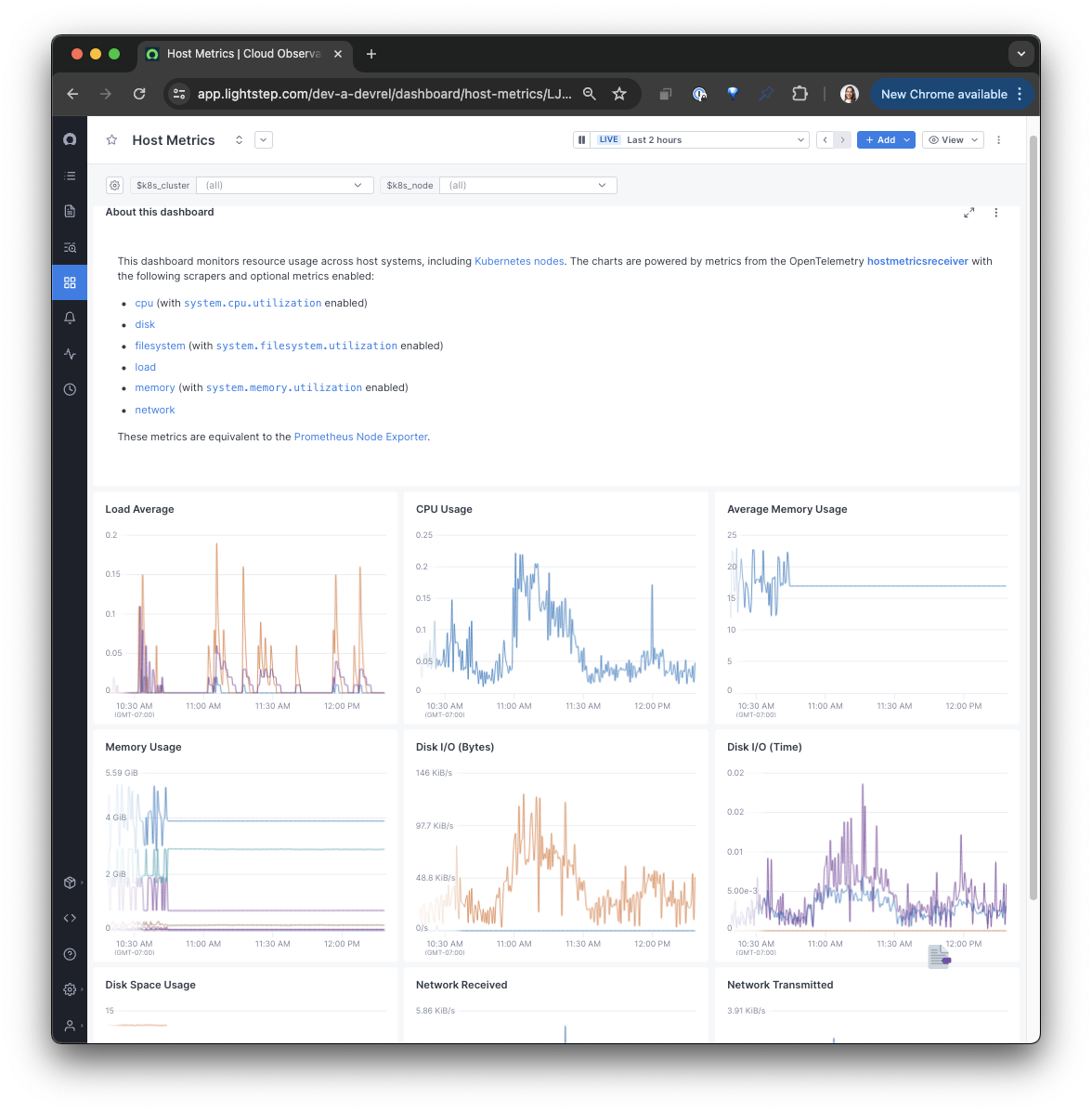This screenshot has height=1112, width=1092.
Task: Open the View dropdown
Action: pyautogui.click(x=953, y=139)
